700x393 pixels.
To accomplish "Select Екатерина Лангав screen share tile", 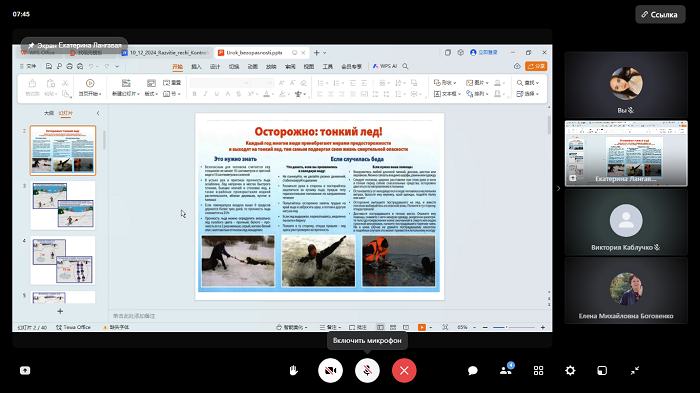I will [626, 153].
